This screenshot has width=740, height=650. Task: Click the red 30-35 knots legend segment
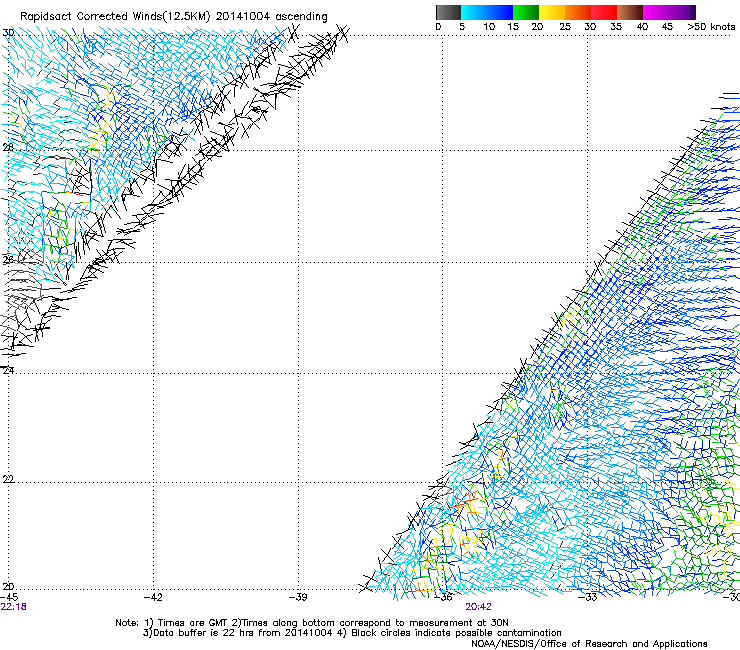(604, 12)
